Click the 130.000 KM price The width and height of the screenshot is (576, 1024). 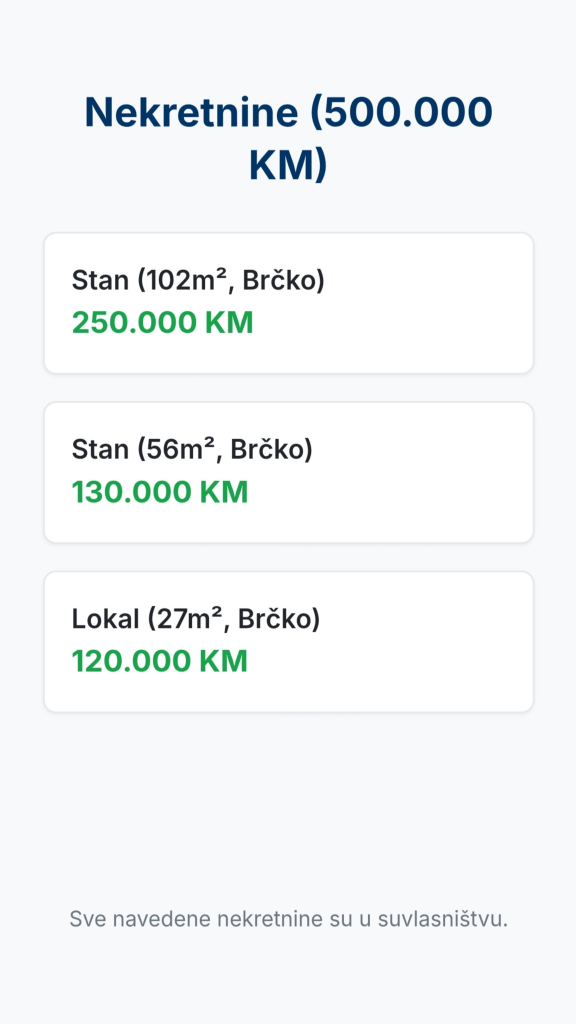[x=160, y=492]
